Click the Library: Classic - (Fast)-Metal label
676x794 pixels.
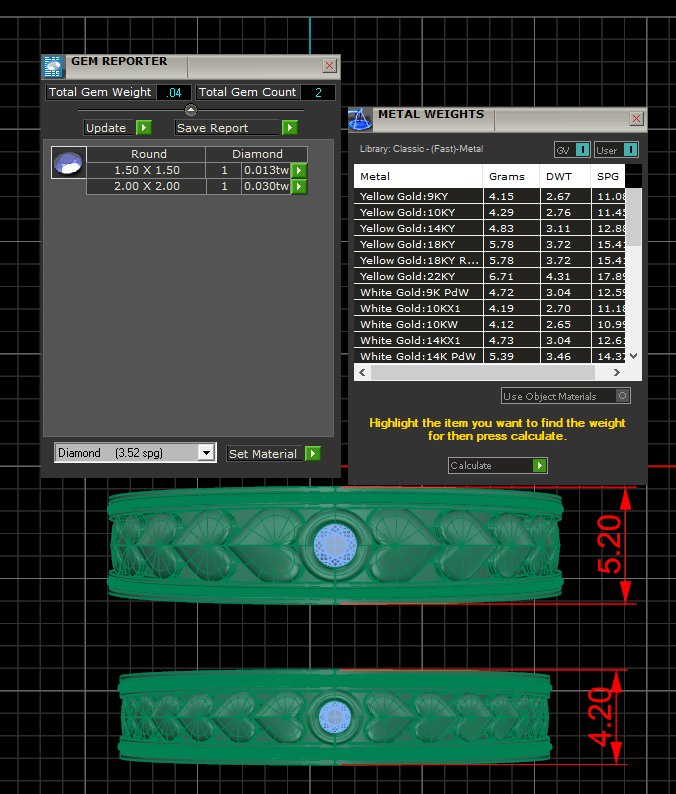click(421, 149)
